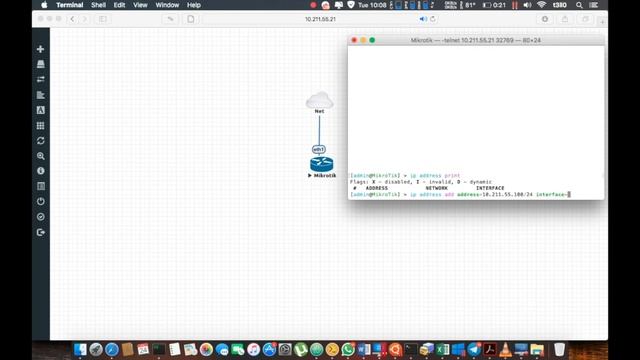Open the Window menu
This screenshot has height=360, width=640.
pos(167,5)
